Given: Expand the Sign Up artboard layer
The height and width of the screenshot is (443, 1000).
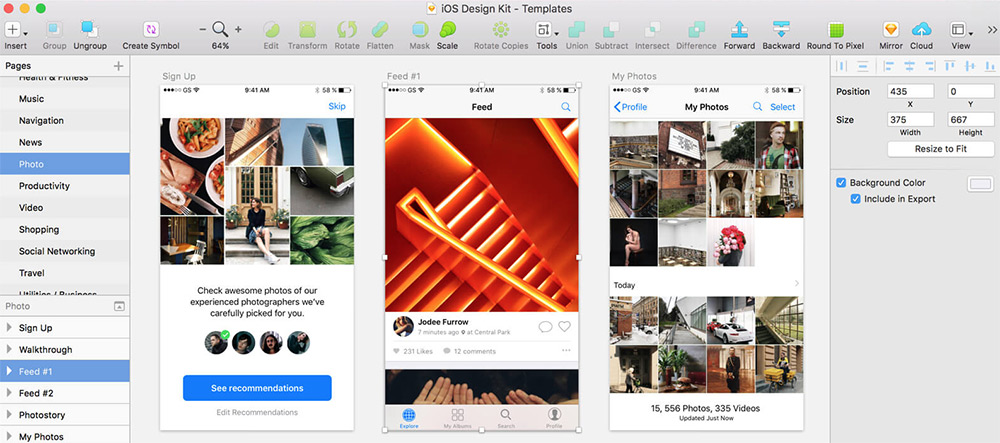Looking at the screenshot, I should [x=9, y=328].
